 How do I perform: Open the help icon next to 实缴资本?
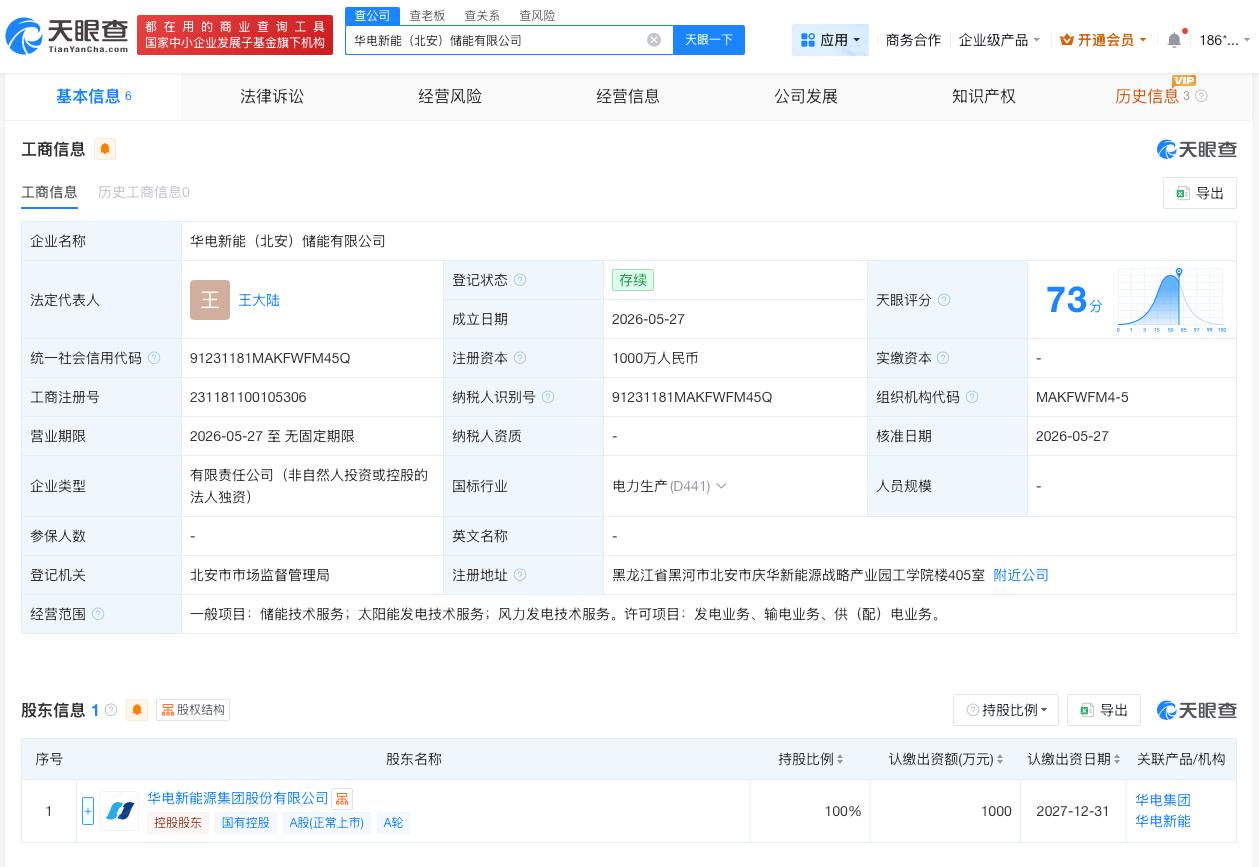[x=943, y=358]
